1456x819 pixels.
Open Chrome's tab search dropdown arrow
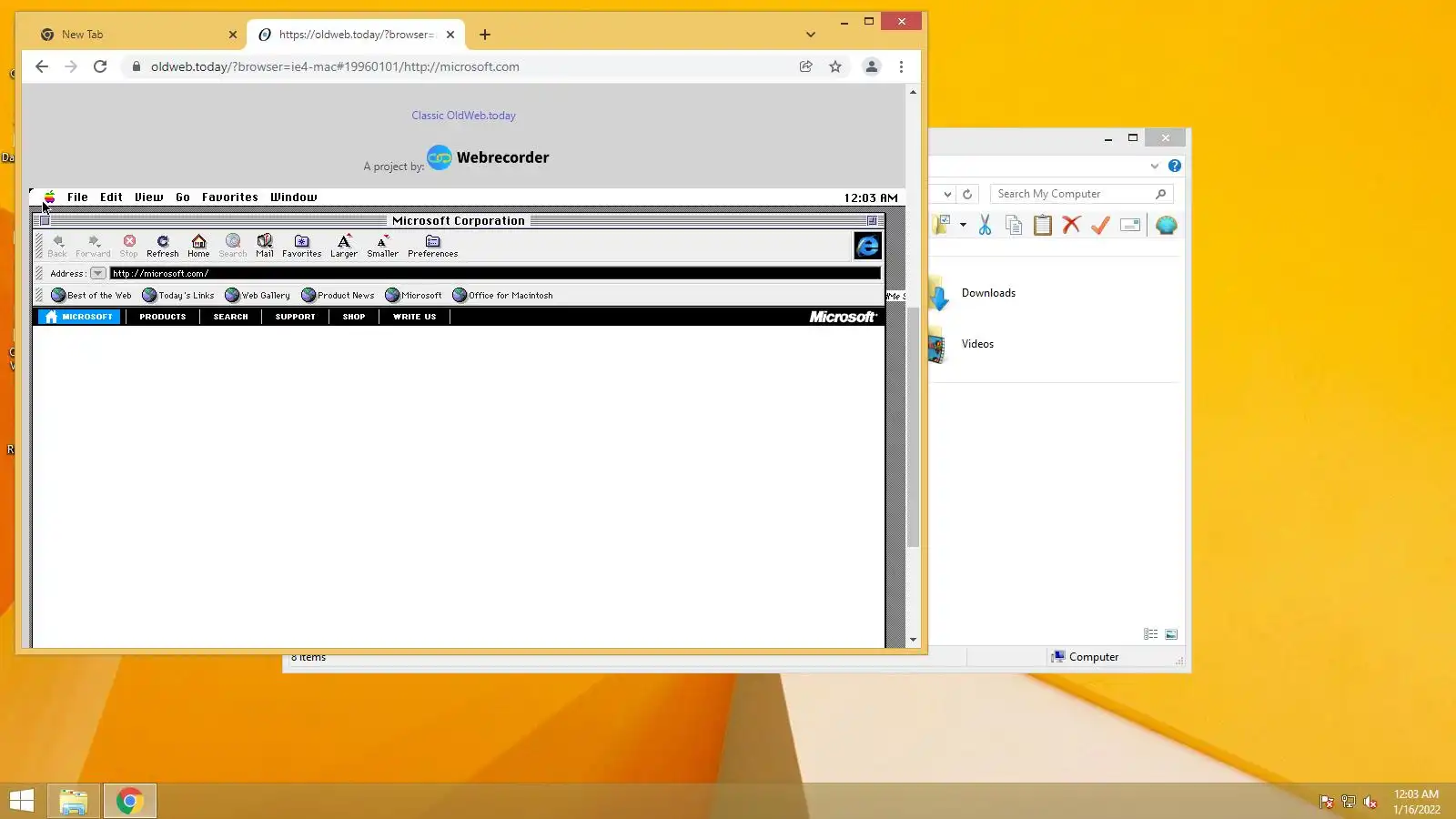pos(811,35)
